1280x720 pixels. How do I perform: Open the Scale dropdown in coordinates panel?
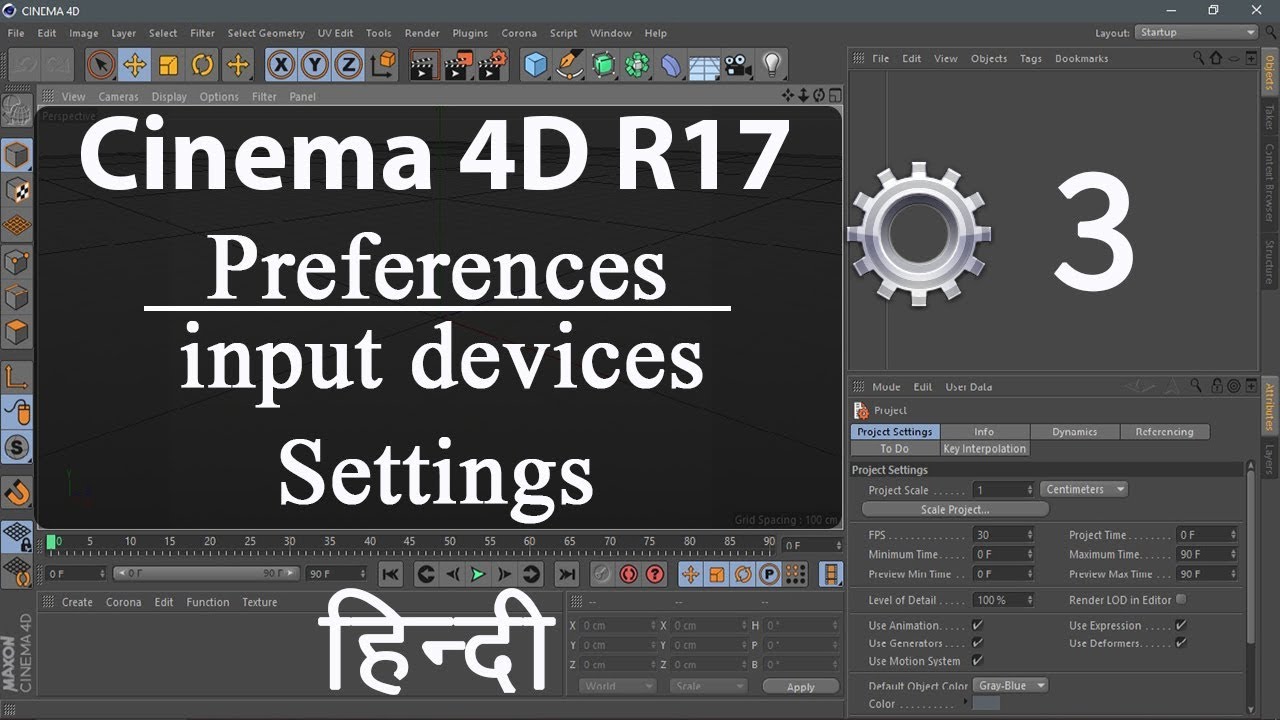point(709,687)
